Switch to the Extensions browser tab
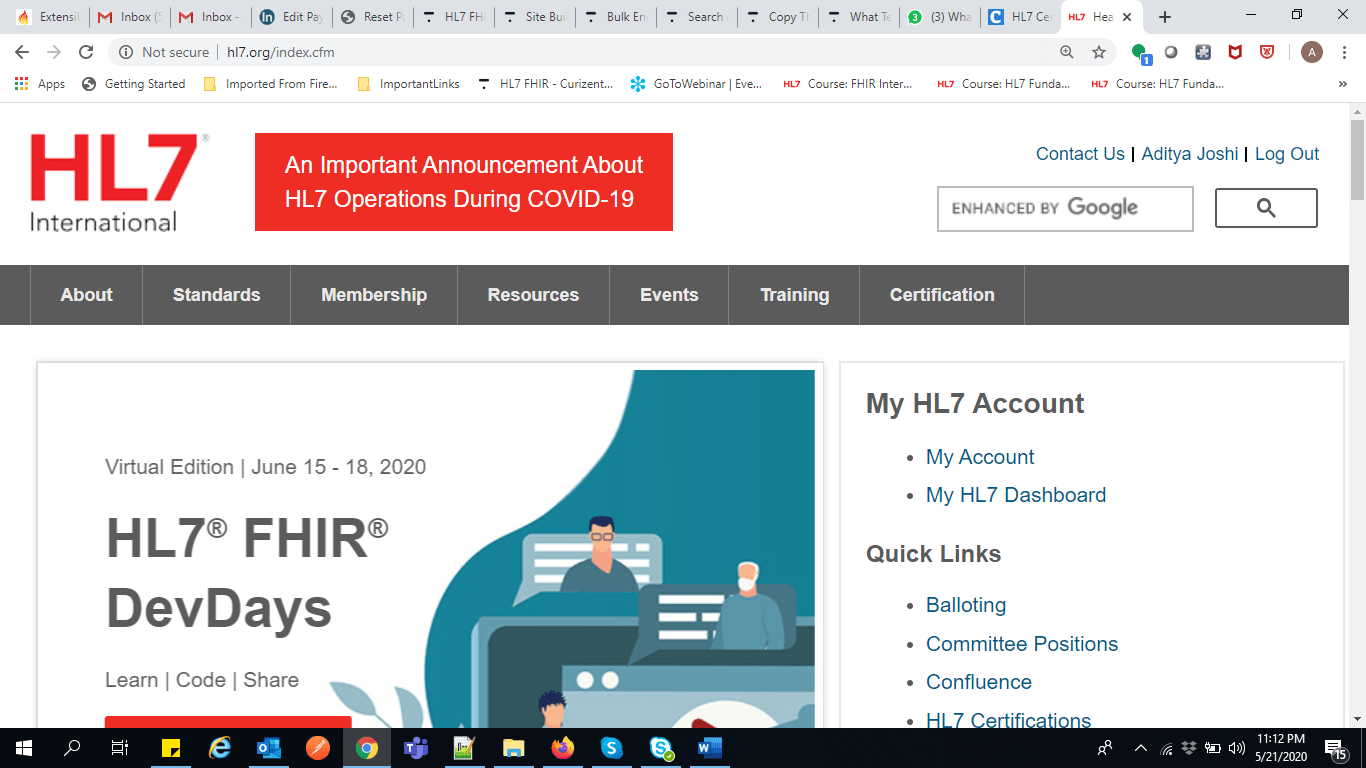 47,17
